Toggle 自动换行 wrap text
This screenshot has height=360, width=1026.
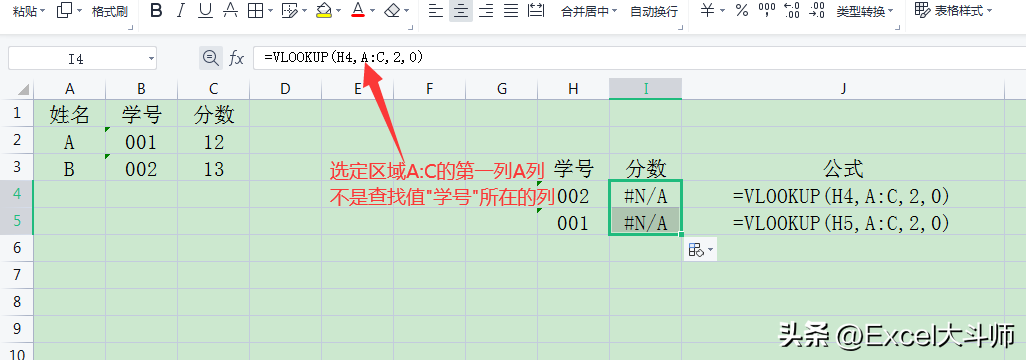coord(654,12)
